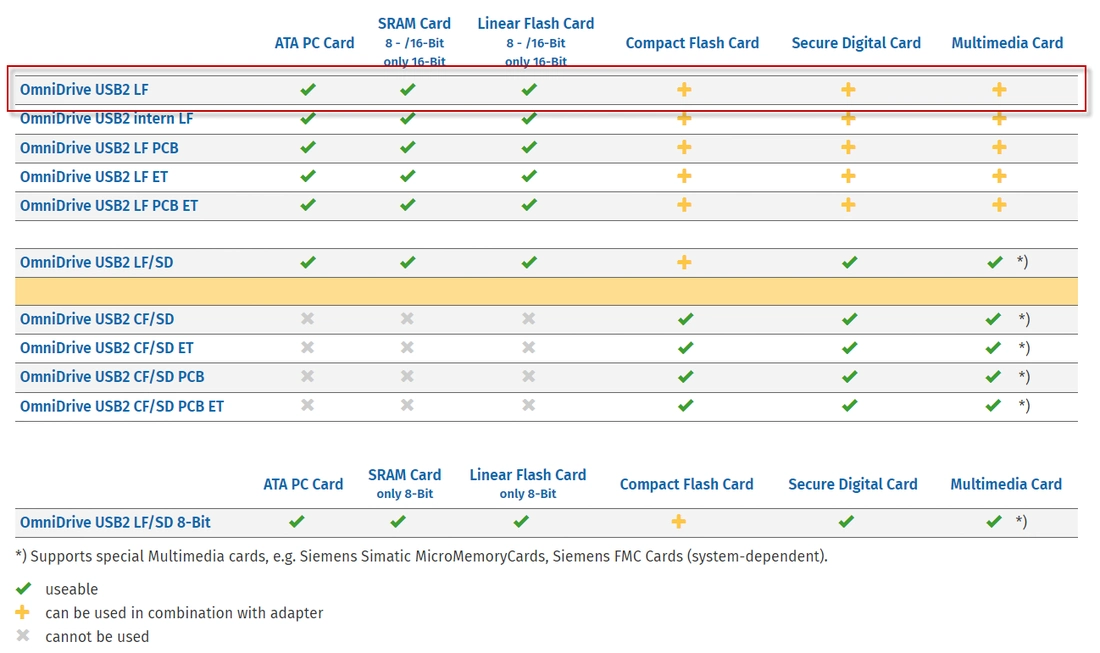Click ATA PC Card checkmark for OmniDrive USB2 LF/SD
Image resolution: width=1100 pixels, height=653 pixels.
click(308, 262)
